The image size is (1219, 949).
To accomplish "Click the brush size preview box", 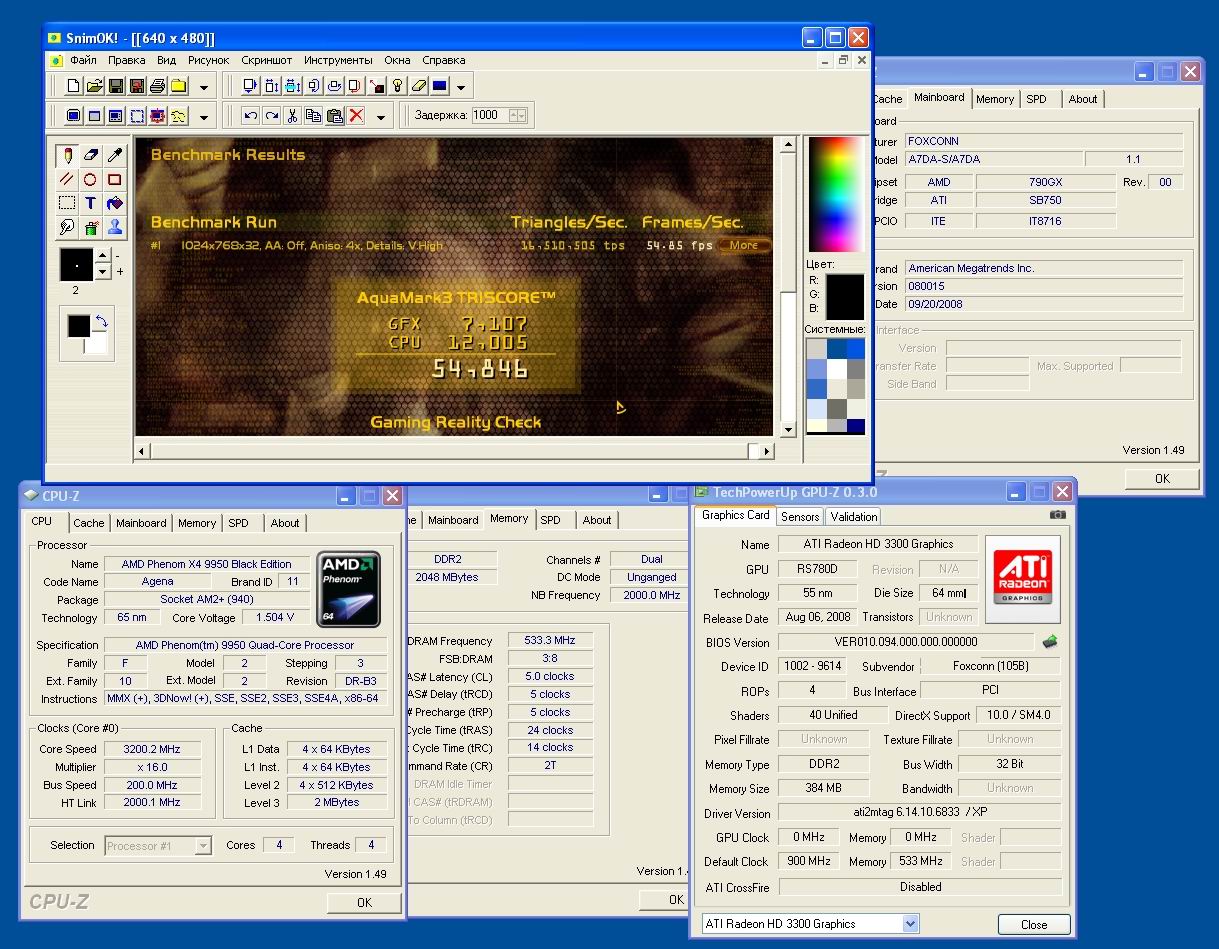I will (76, 264).
